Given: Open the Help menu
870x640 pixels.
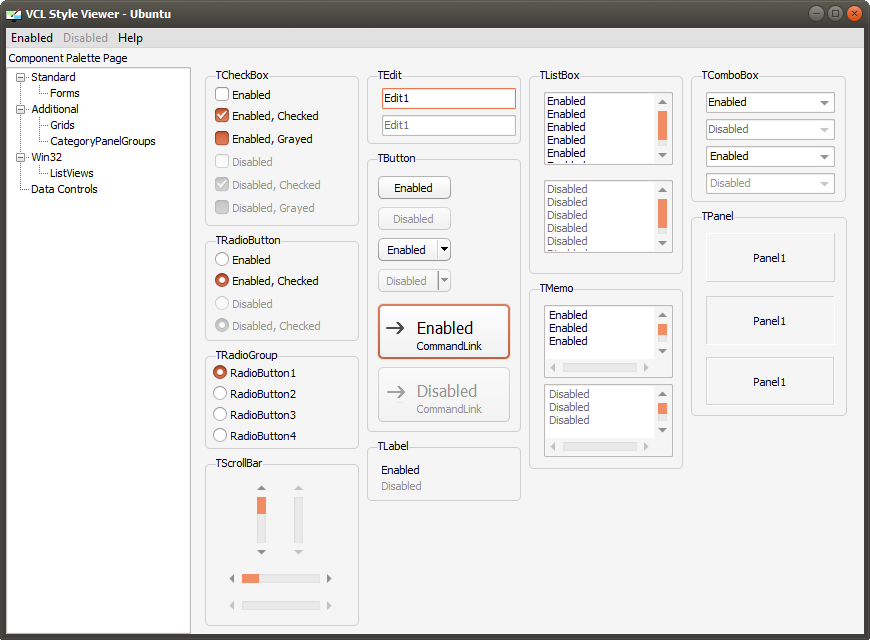Looking at the screenshot, I should point(130,38).
